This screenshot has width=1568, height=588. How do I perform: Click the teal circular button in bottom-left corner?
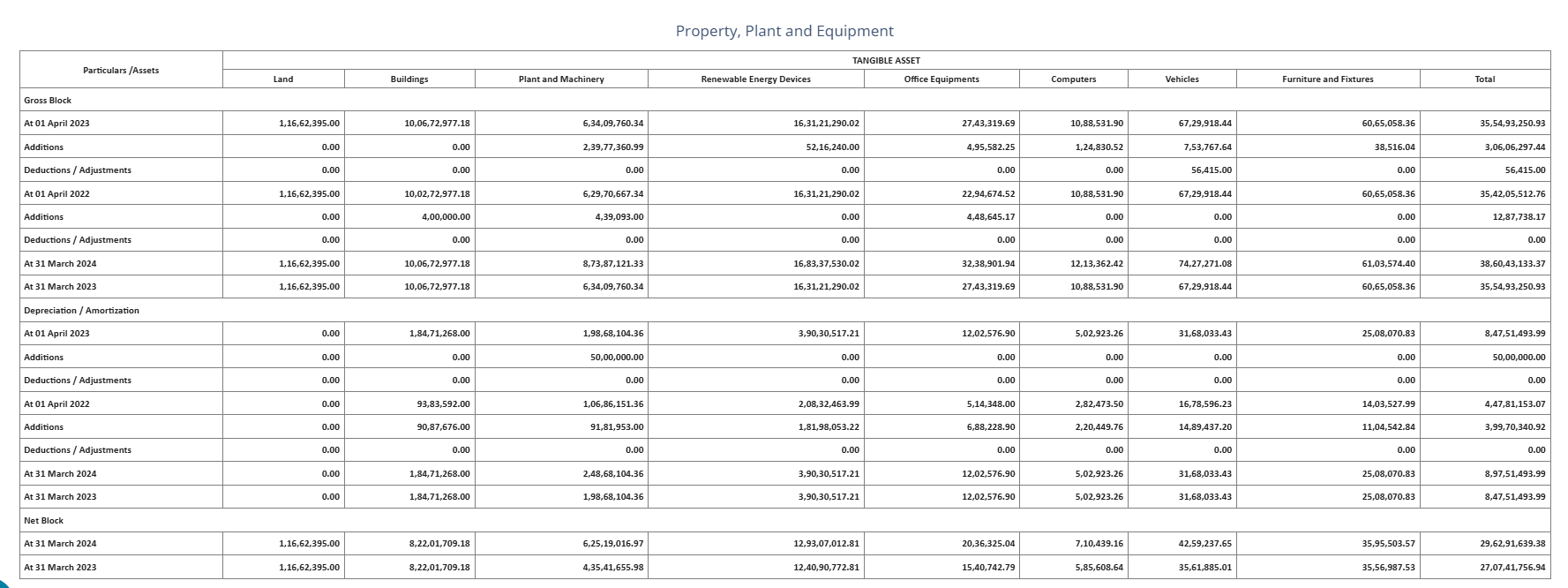(x=5, y=581)
